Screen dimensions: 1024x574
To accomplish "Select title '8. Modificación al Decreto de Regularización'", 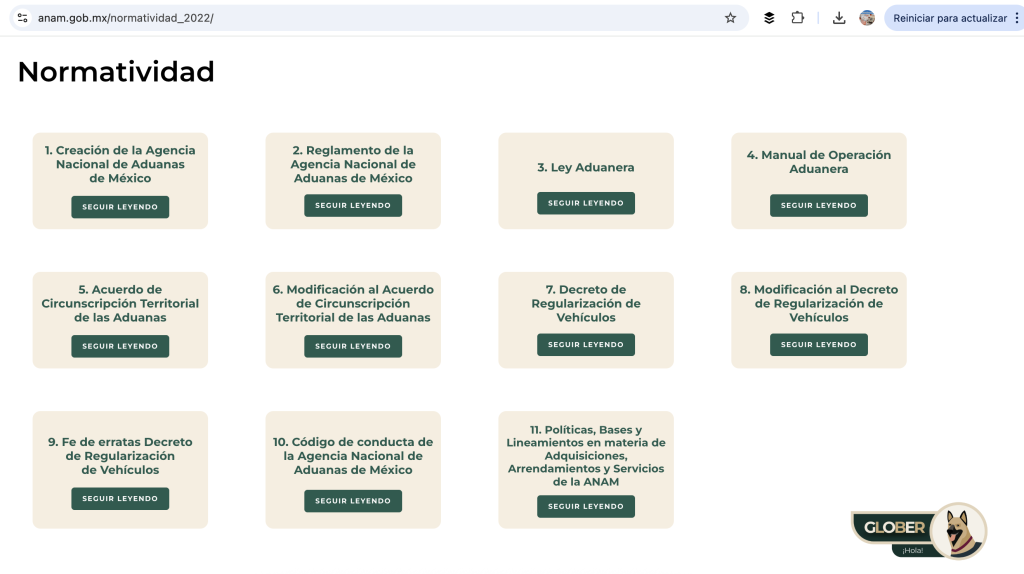I will click(x=819, y=304).
